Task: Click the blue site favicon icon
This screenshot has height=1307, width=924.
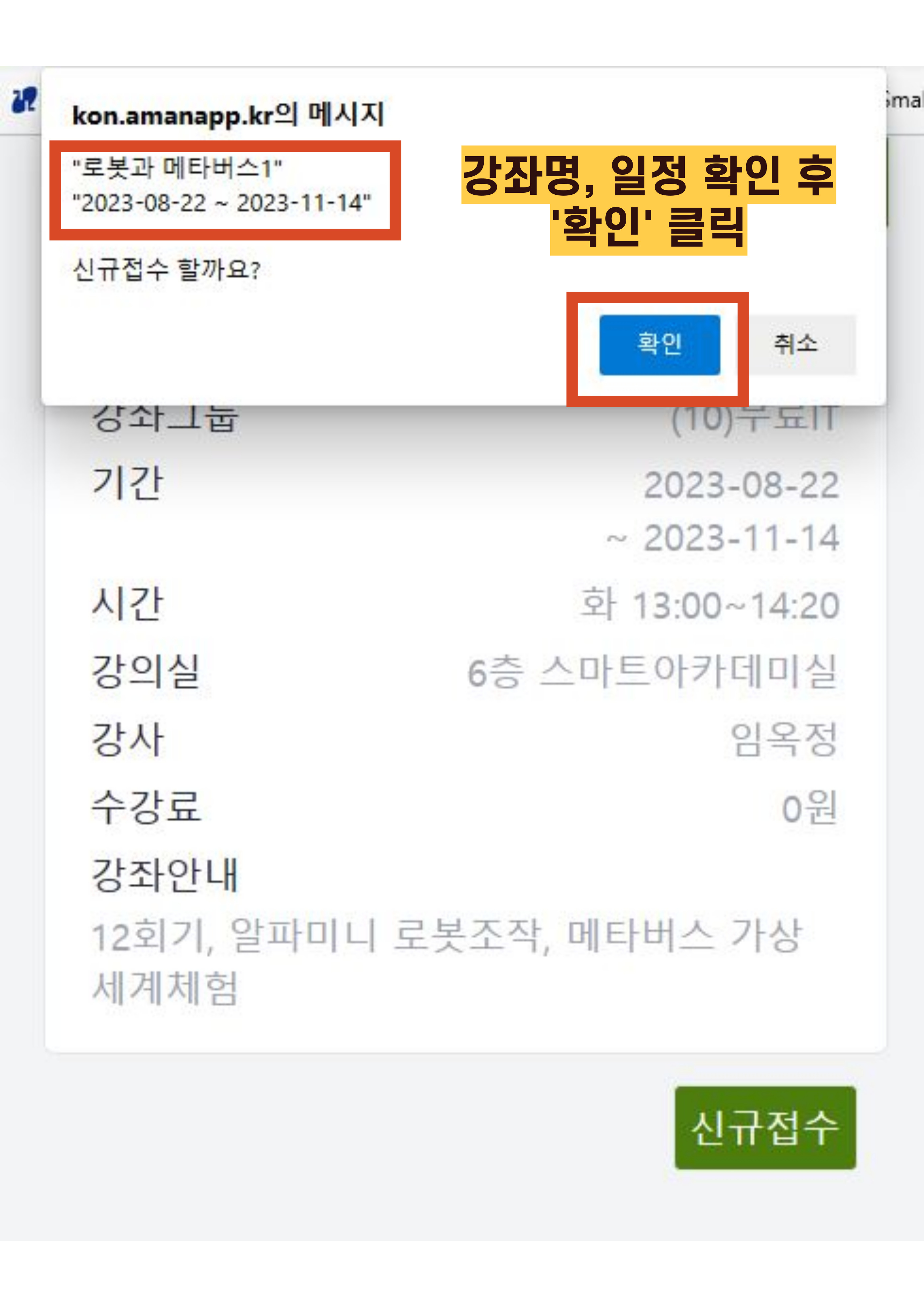Action: point(24,100)
